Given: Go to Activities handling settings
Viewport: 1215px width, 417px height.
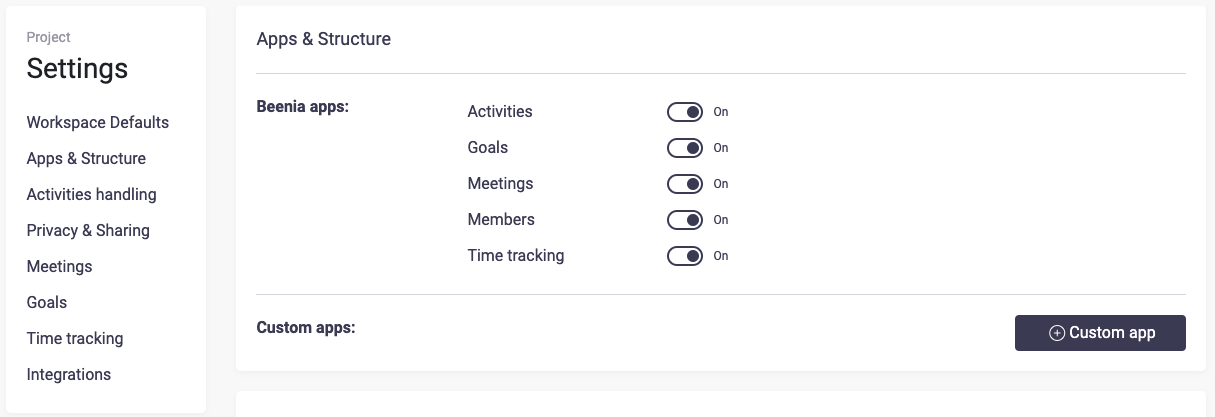Looking at the screenshot, I should click(91, 195).
